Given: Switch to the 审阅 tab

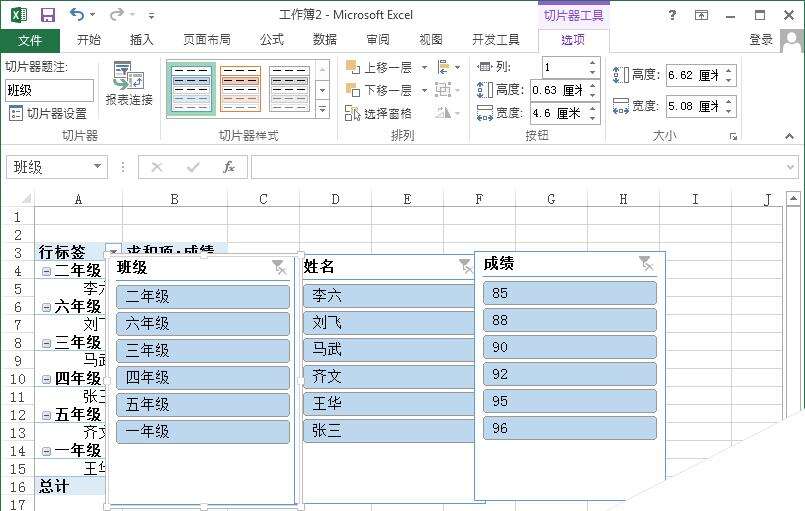Looking at the screenshot, I should coord(378,40).
